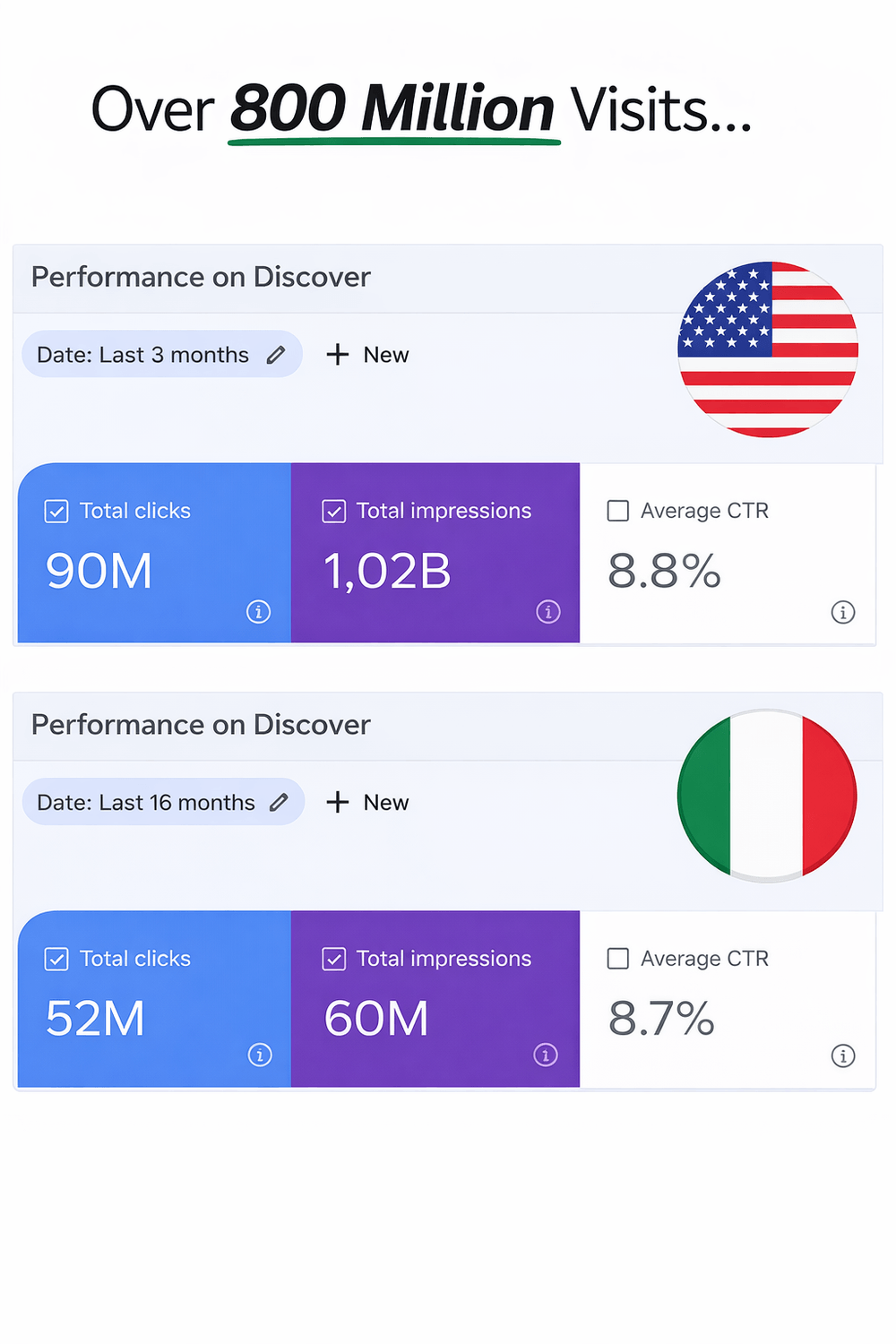Uncheck Total impressions in the Italy panel
The height and width of the screenshot is (1344, 896).
[334, 960]
